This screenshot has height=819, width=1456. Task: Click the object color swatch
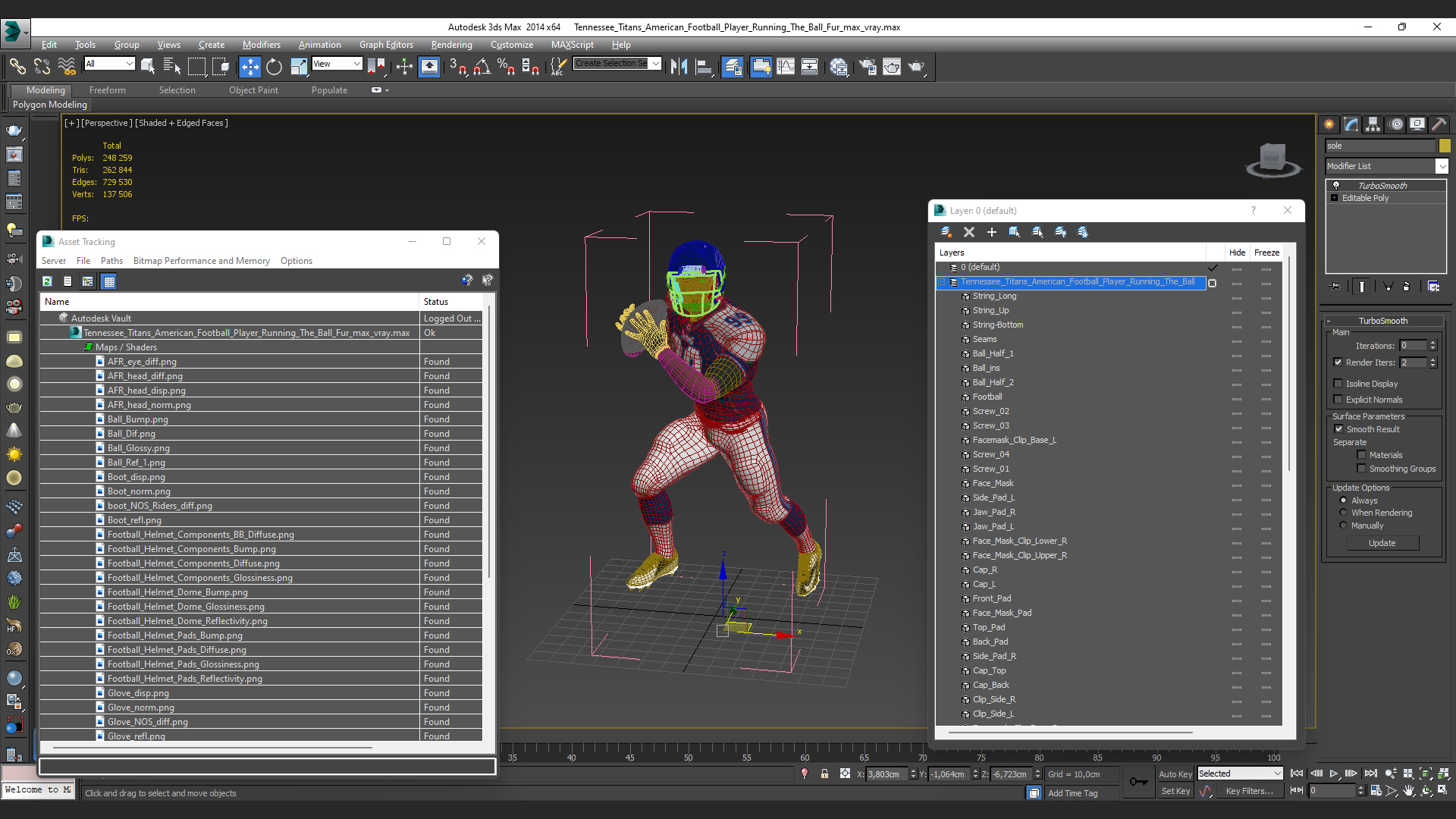(x=1444, y=146)
